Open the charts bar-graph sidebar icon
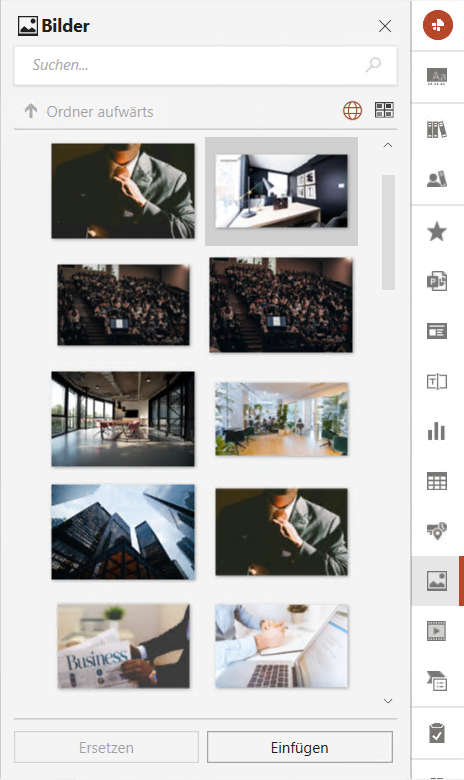This screenshot has height=780, width=464. 437,431
